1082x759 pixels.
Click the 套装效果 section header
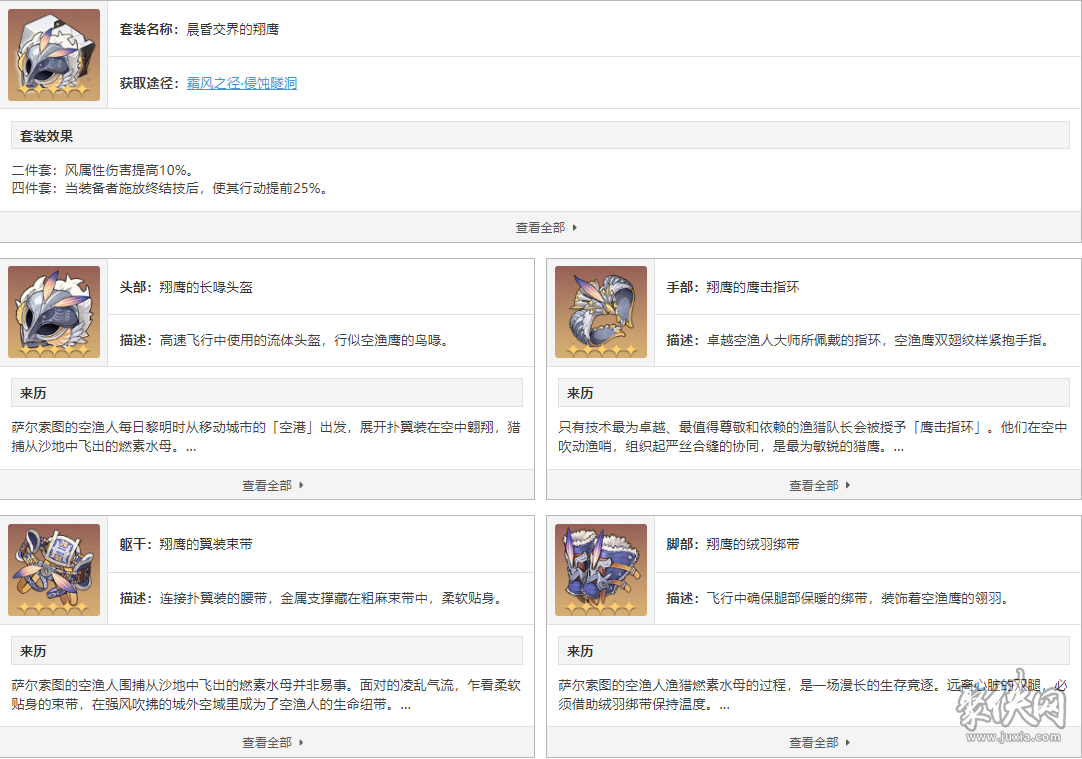point(540,136)
